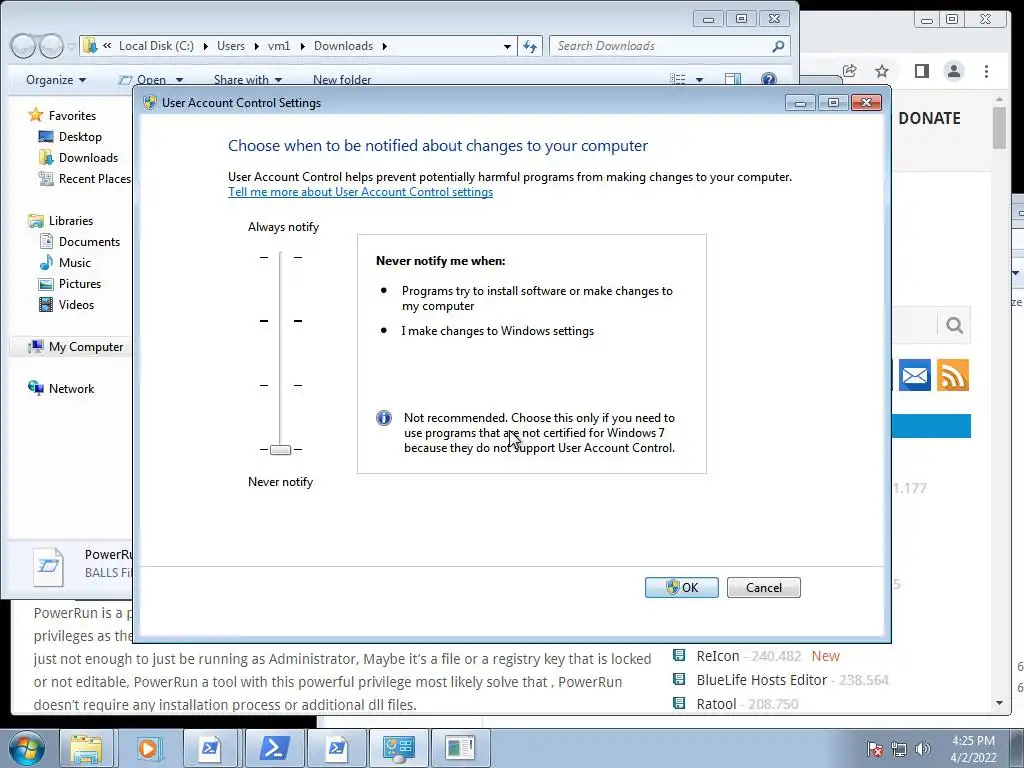Click OK in User Account Control Settings
This screenshot has width=1024, height=768.
681,587
